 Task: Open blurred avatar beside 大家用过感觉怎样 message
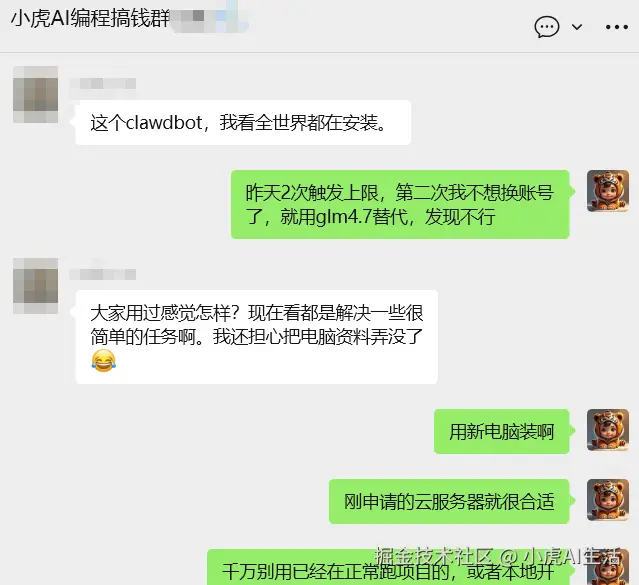[x=35, y=285]
